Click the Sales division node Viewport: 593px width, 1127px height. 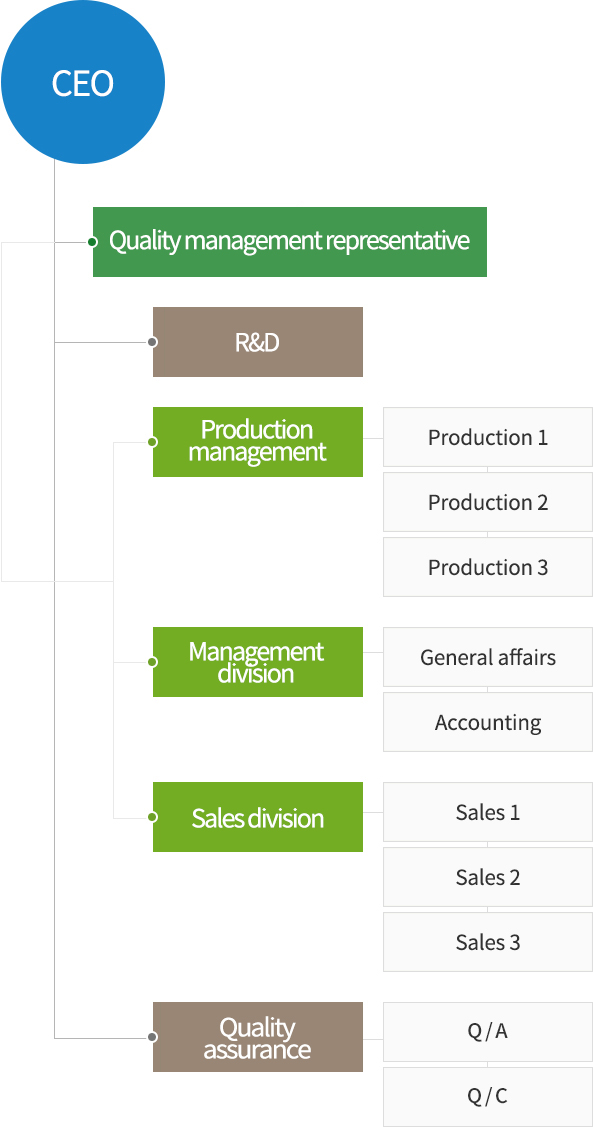(257, 817)
